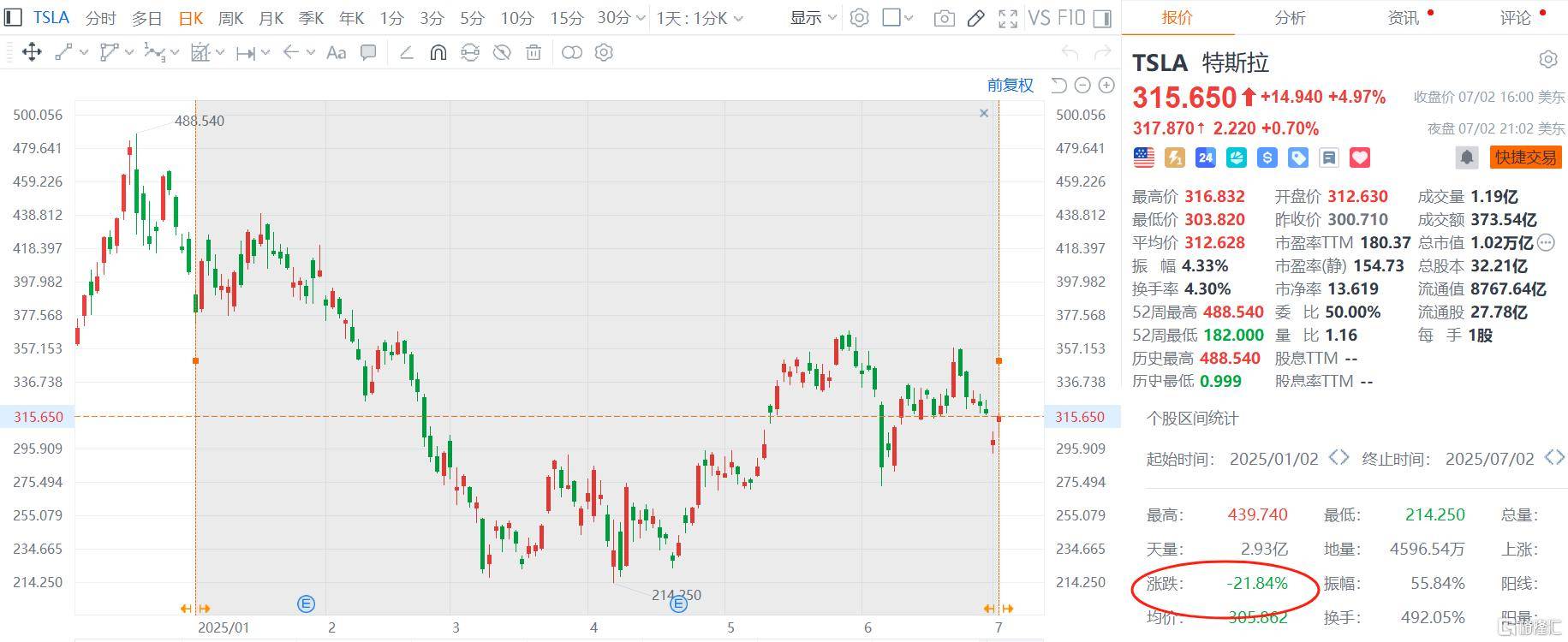Open the 显示 display dropdown

click(813, 17)
